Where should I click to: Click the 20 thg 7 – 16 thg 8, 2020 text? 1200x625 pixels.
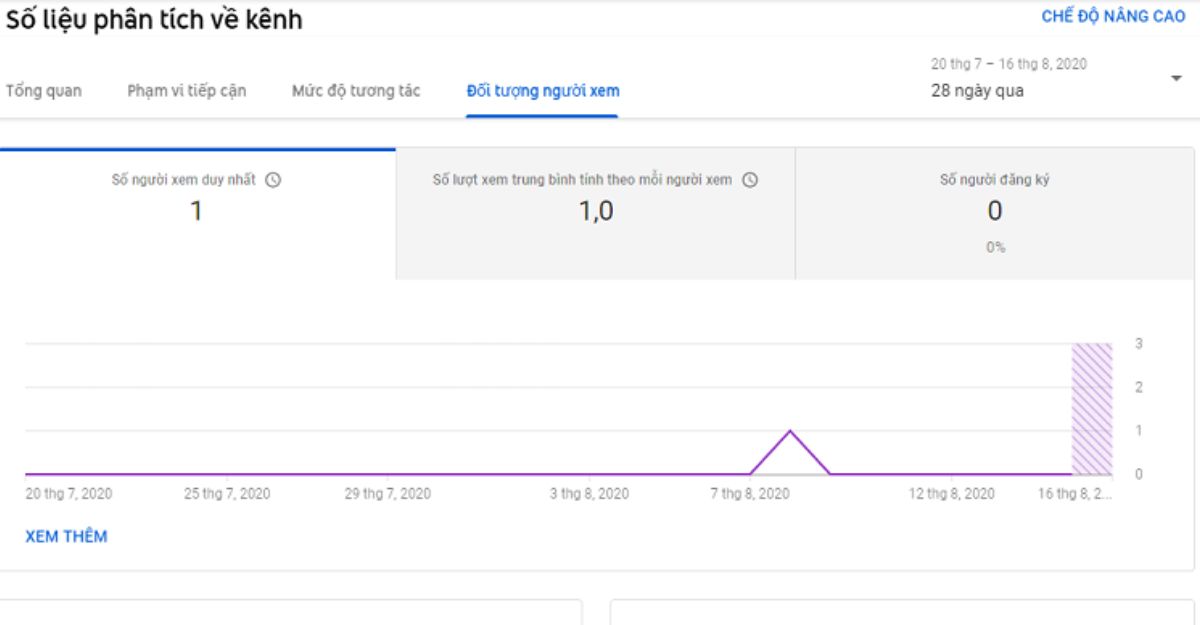(x=1009, y=64)
